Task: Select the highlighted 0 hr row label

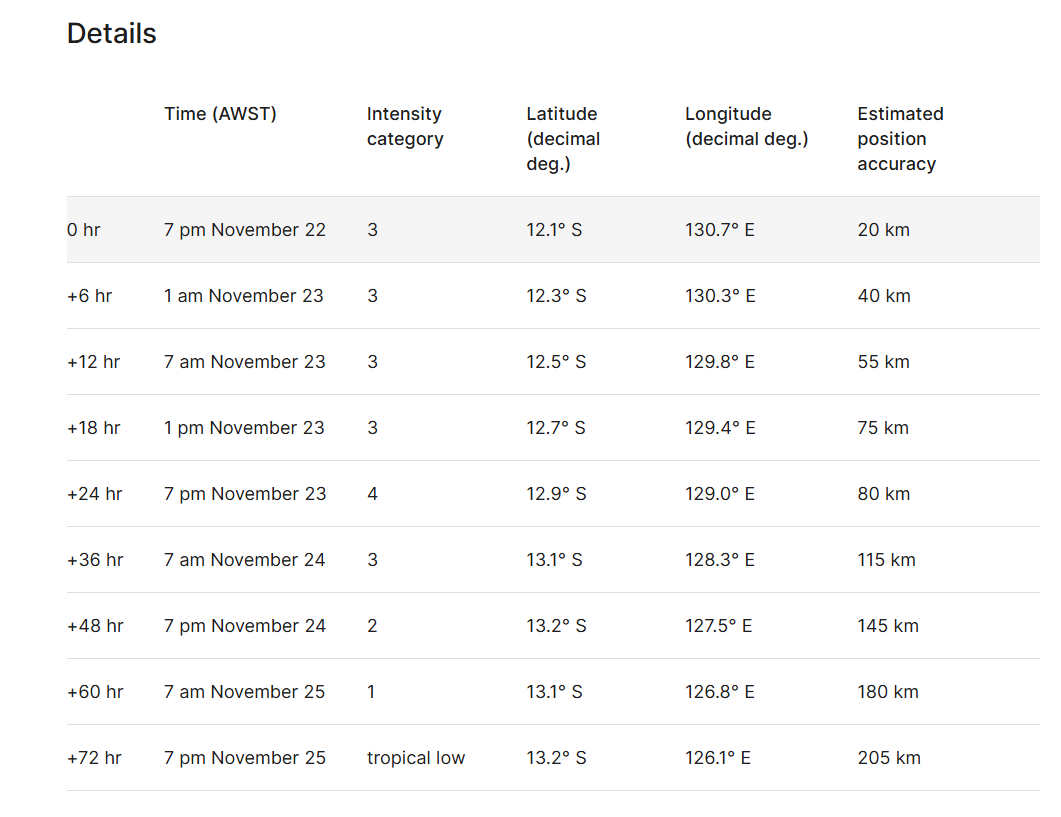Action: tap(84, 230)
